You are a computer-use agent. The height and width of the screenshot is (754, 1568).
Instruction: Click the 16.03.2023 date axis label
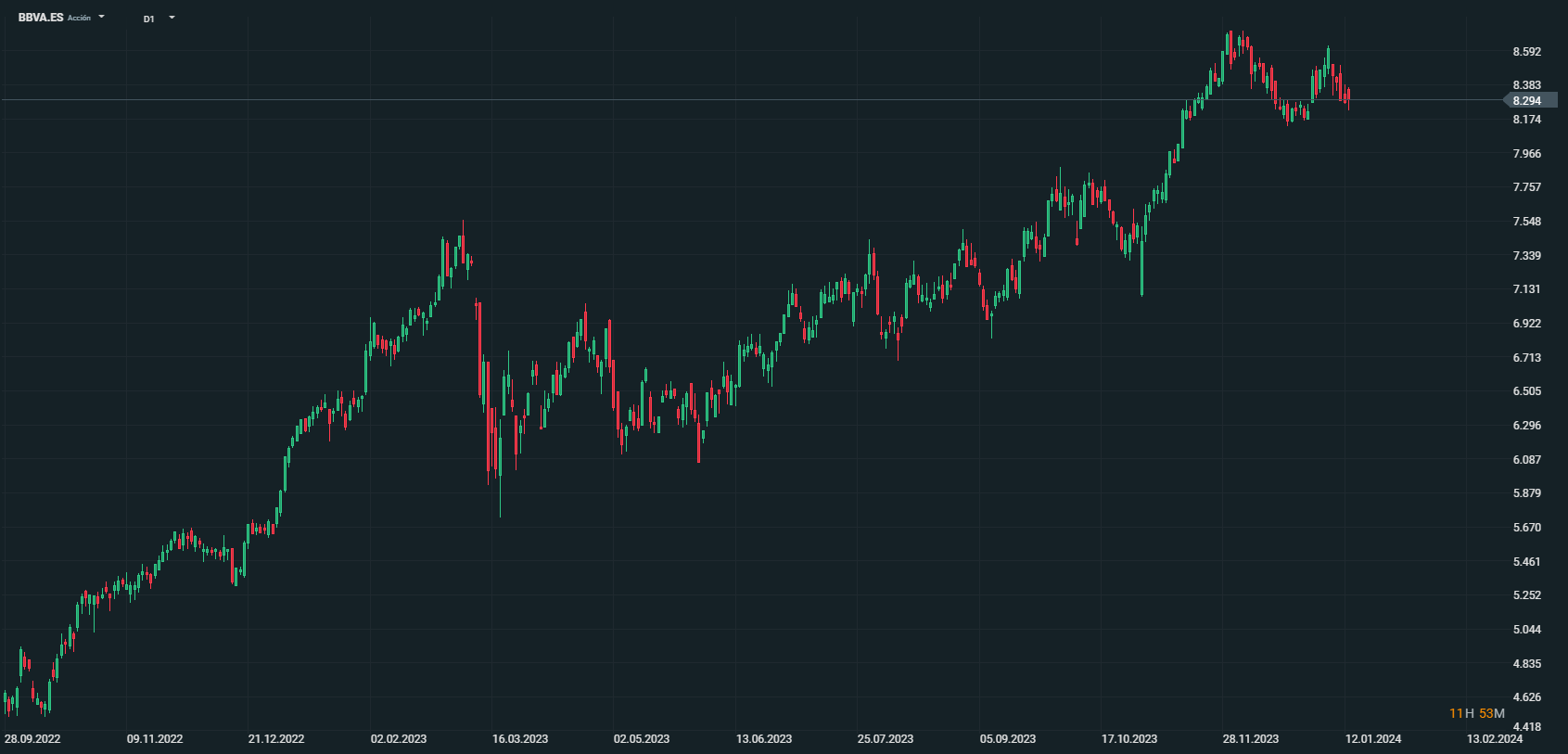click(520, 739)
